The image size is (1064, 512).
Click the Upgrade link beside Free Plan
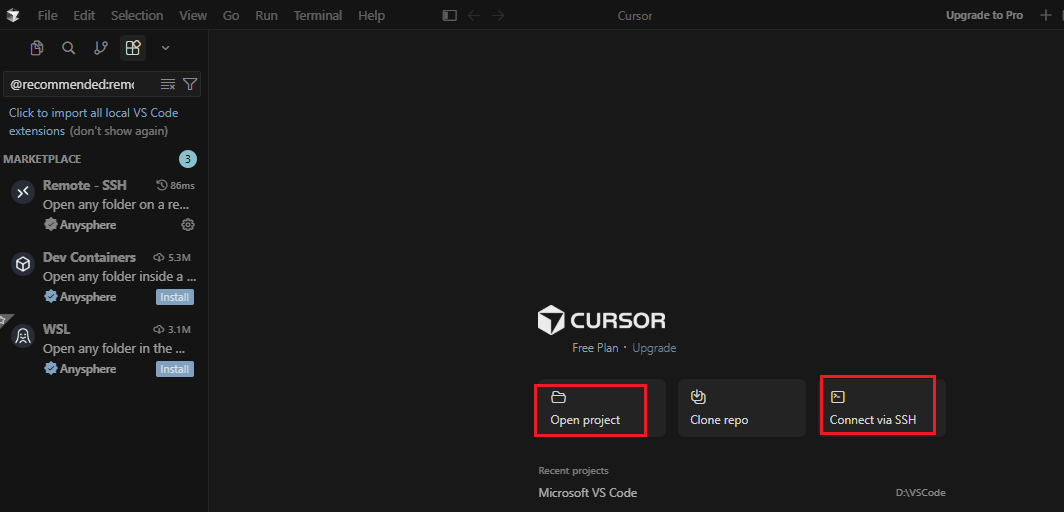click(654, 348)
